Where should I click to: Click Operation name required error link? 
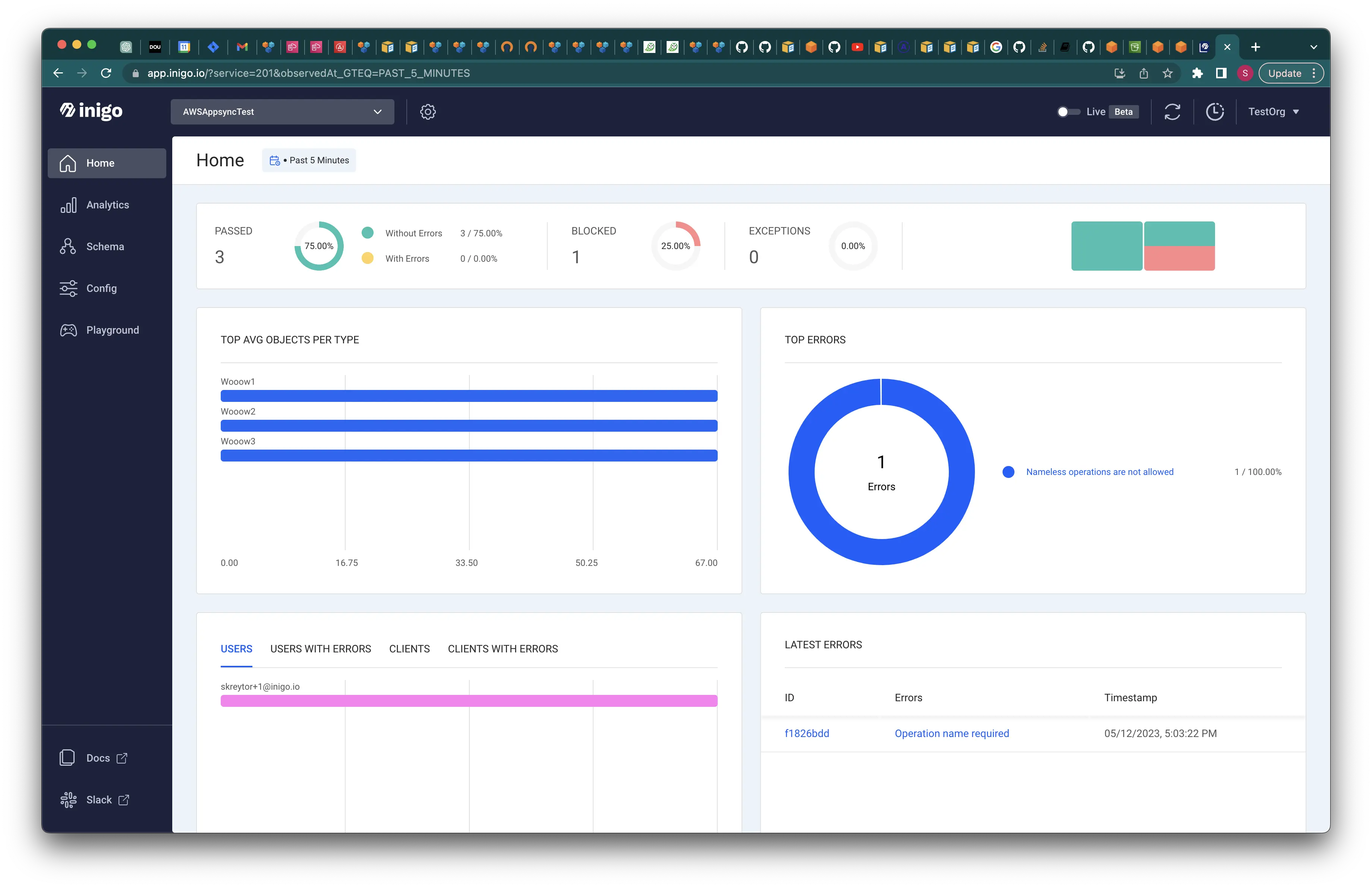pyautogui.click(x=952, y=734)
